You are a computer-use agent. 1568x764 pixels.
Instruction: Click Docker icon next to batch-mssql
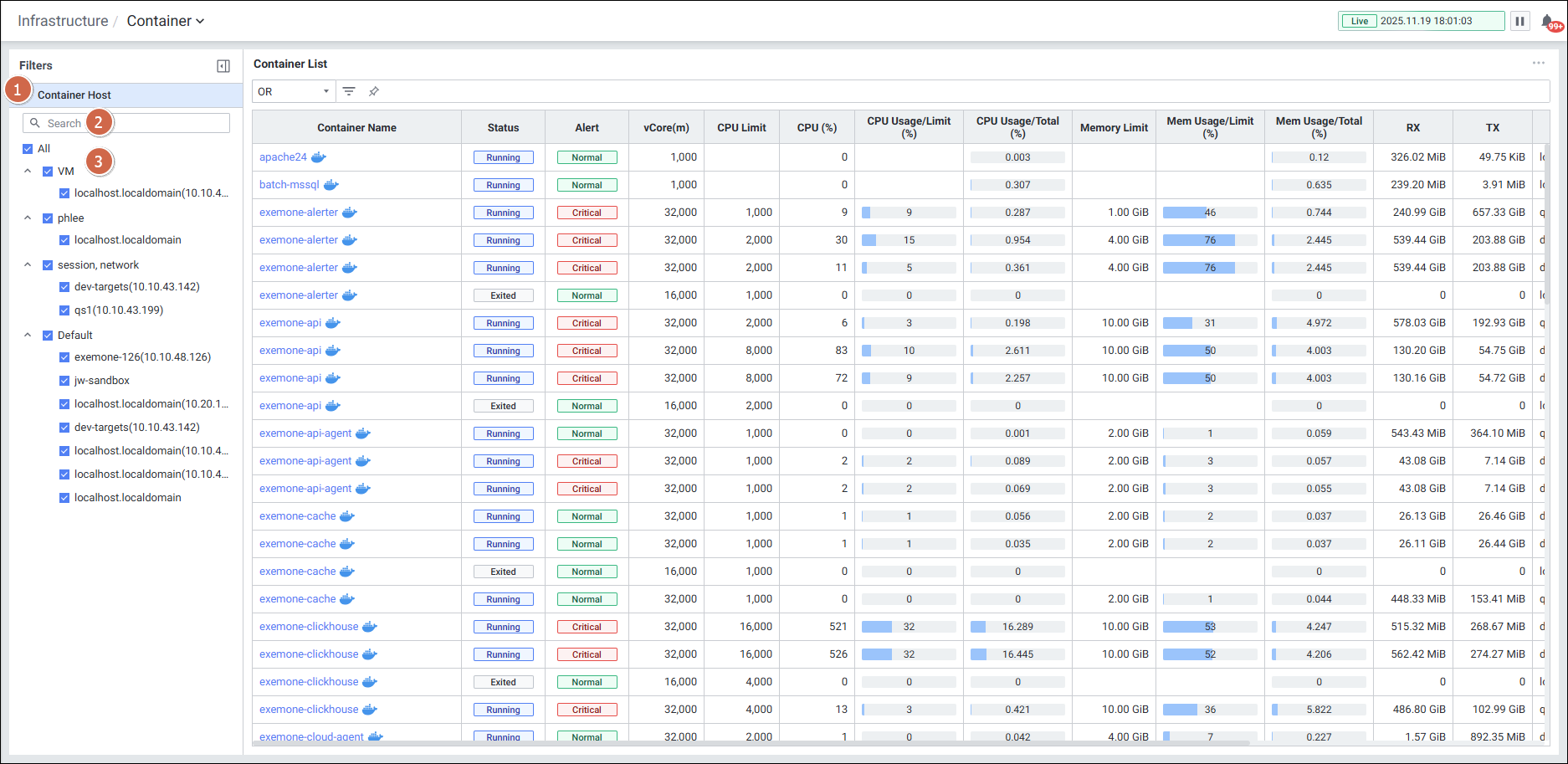331,185
